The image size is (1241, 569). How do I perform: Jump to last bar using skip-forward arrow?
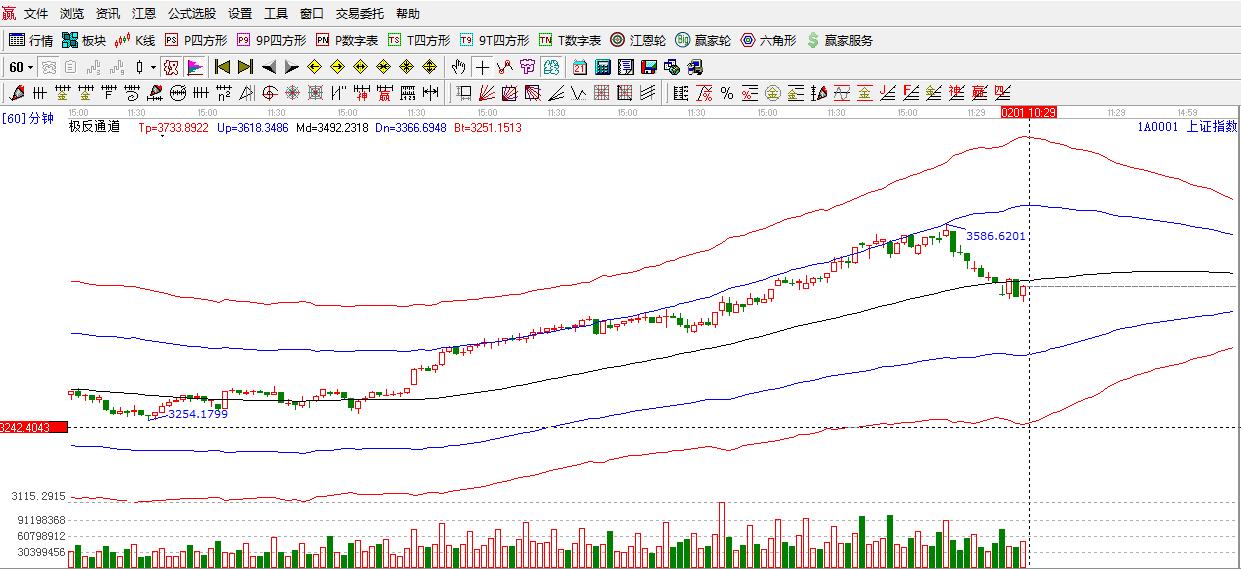(245, 67)
